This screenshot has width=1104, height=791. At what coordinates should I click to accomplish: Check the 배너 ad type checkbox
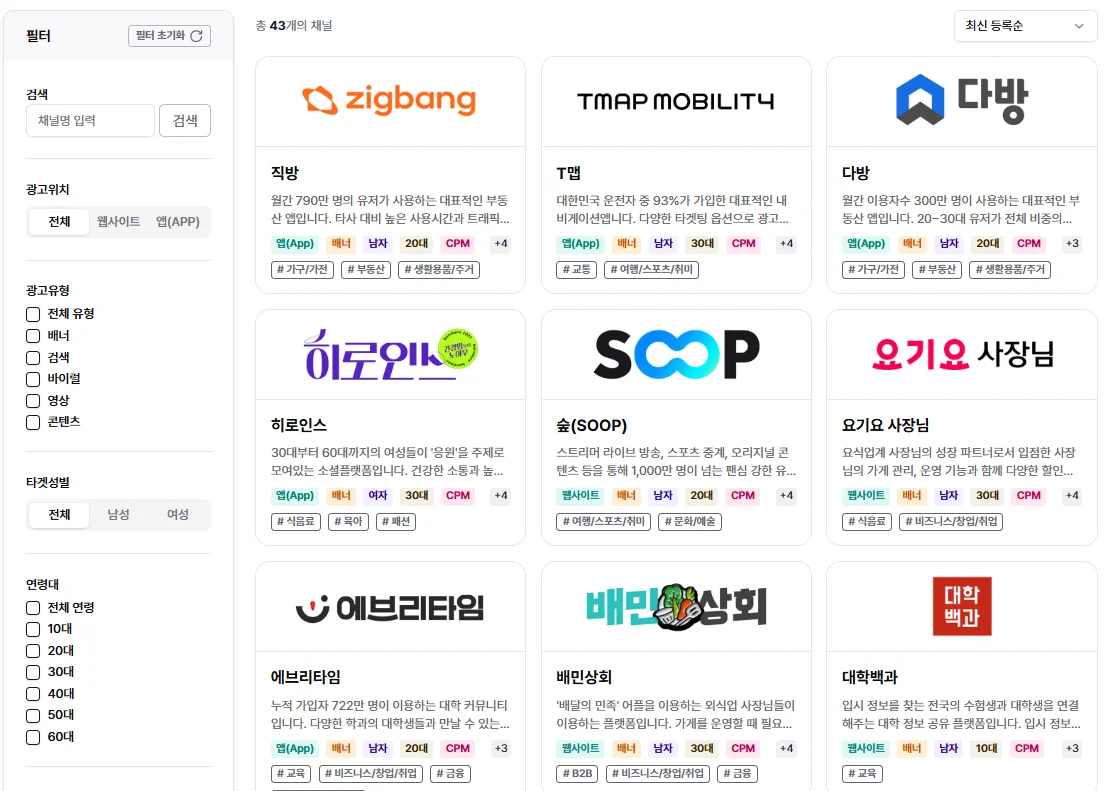click(33, 336)
